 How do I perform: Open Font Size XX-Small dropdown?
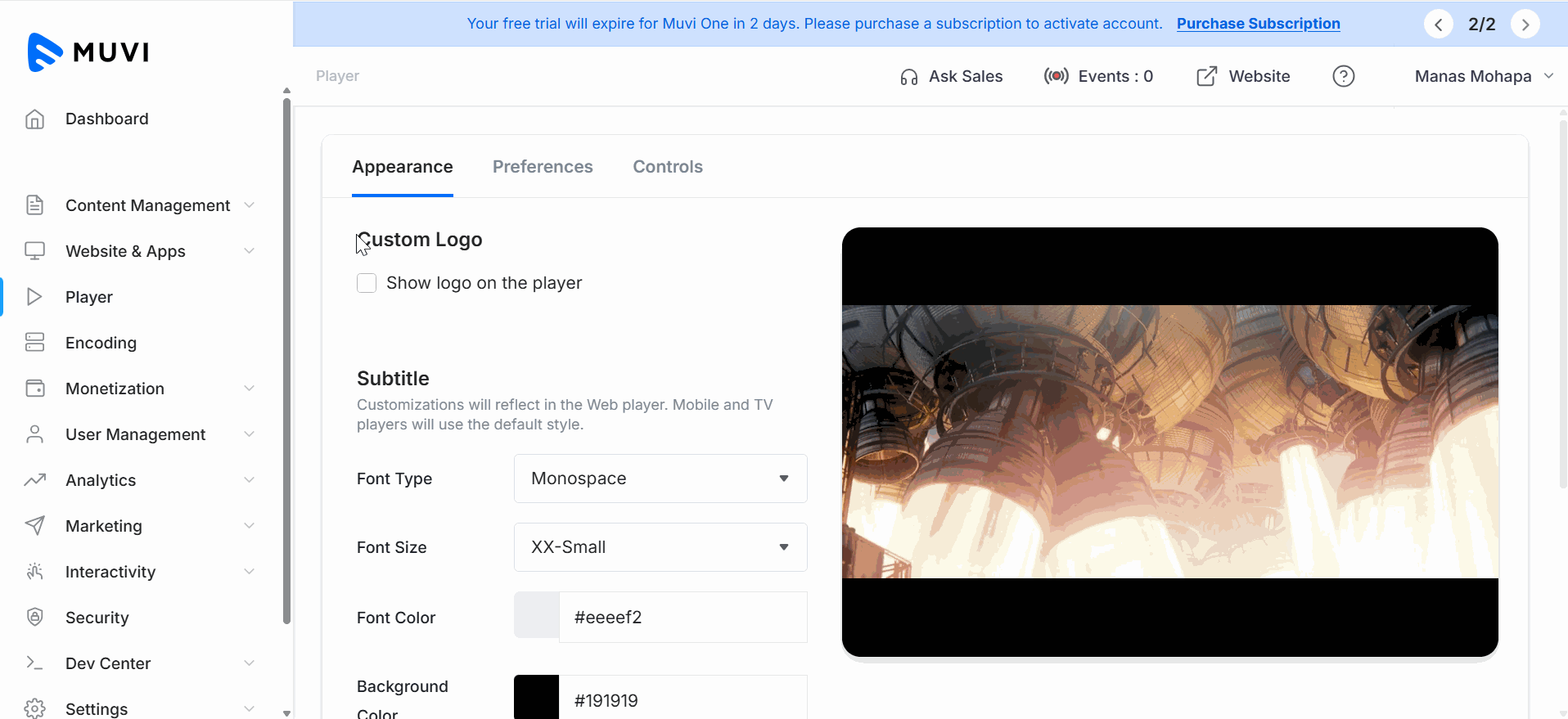[660, 547]
